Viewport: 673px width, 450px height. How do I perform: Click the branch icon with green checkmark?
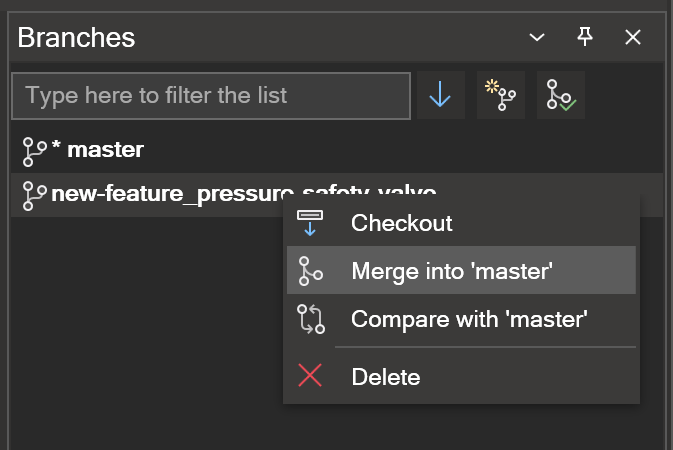point(561,95)
